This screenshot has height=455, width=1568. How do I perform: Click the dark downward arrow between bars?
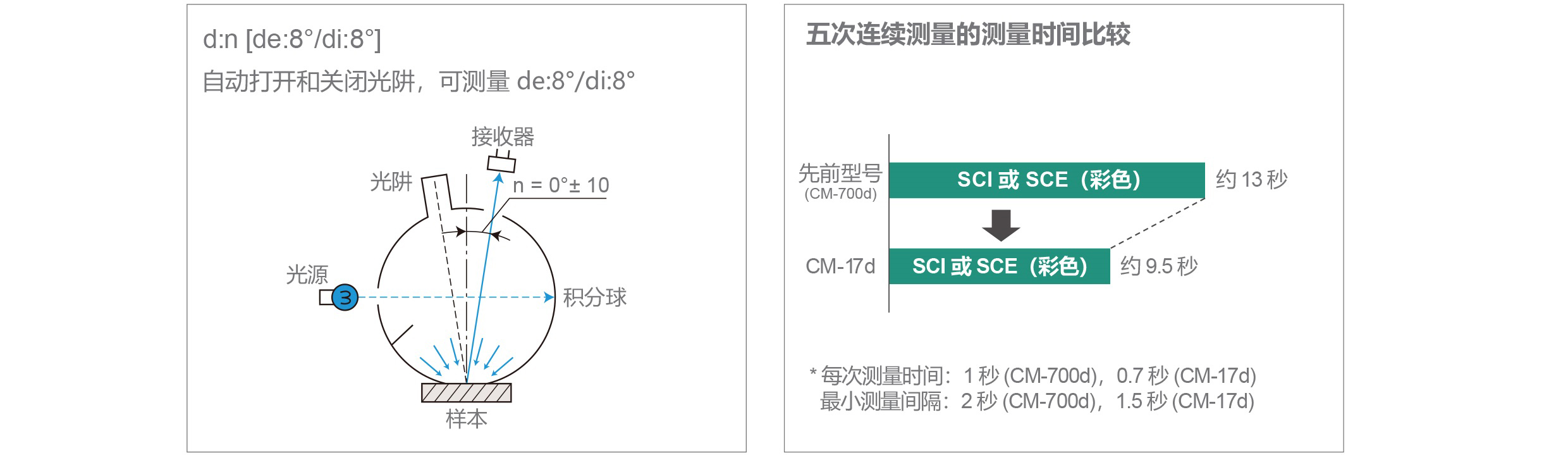[1001, 225]
